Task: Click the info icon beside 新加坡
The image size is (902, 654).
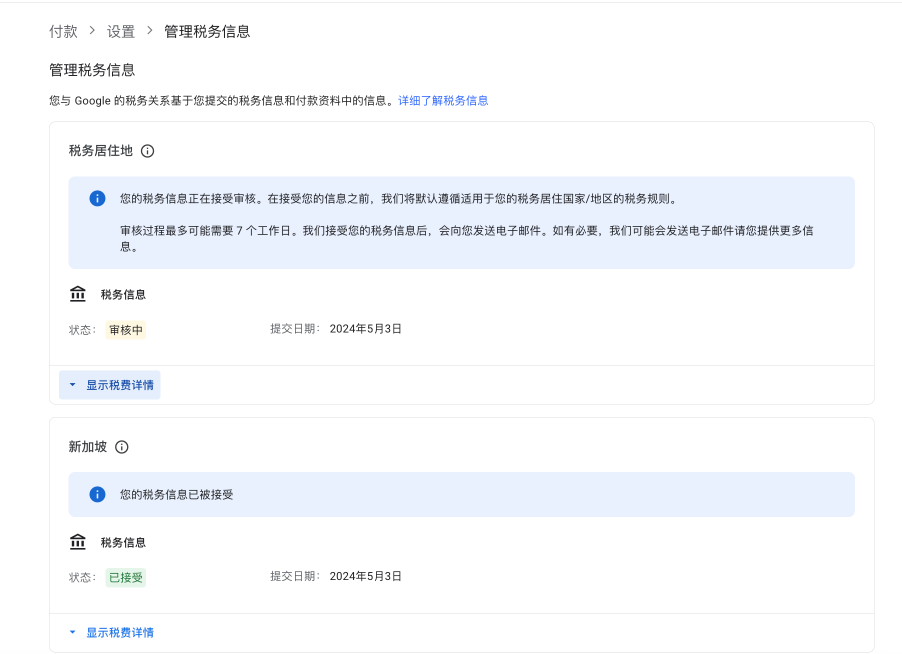Action: (x=122, y=447)
